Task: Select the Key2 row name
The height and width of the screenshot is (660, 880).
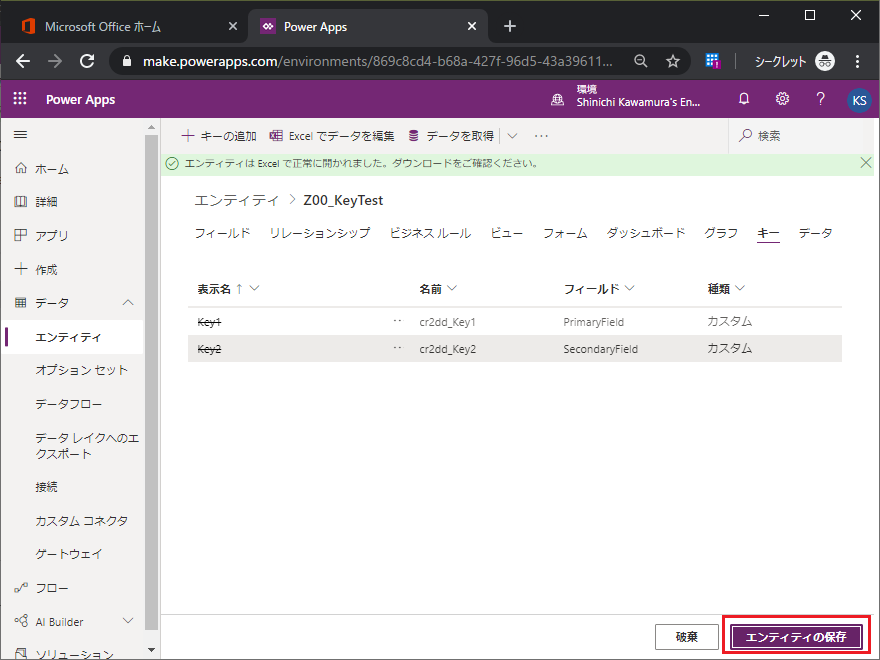Action: 209,349
